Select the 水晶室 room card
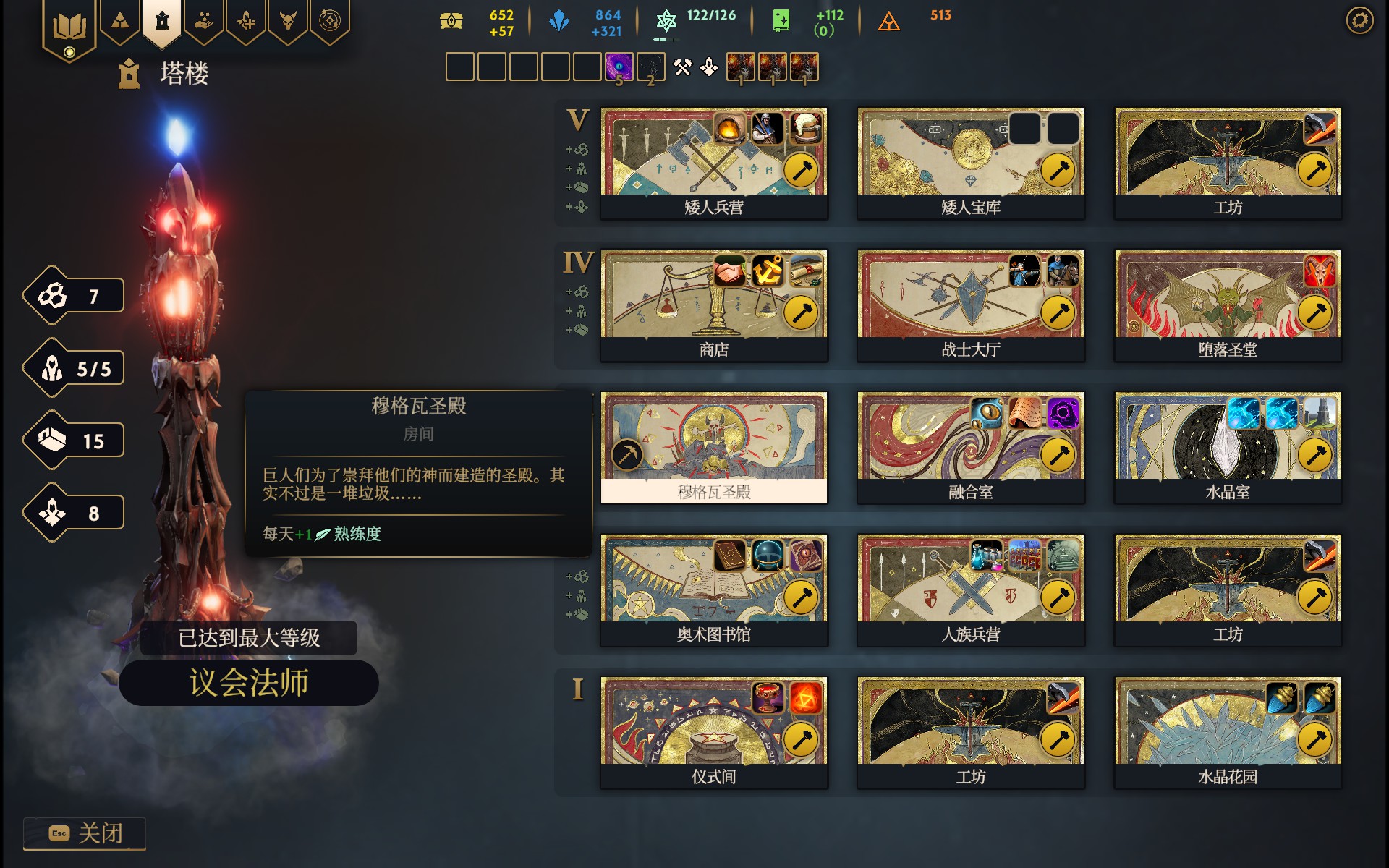Screen dimensions: 1389x868 1228,448
